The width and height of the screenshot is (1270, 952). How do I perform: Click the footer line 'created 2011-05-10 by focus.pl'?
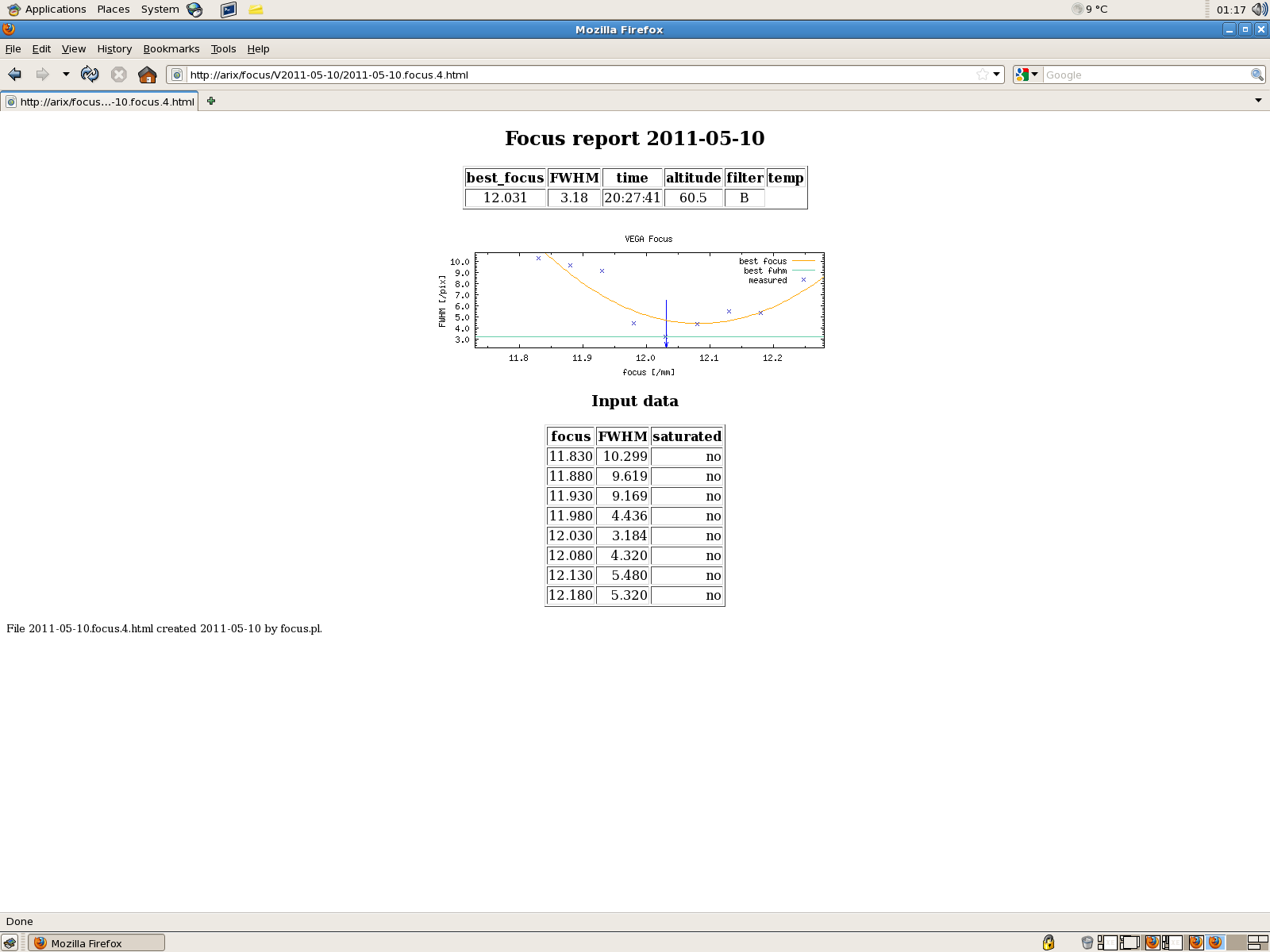pyautogui.click(x=239, y=628)
